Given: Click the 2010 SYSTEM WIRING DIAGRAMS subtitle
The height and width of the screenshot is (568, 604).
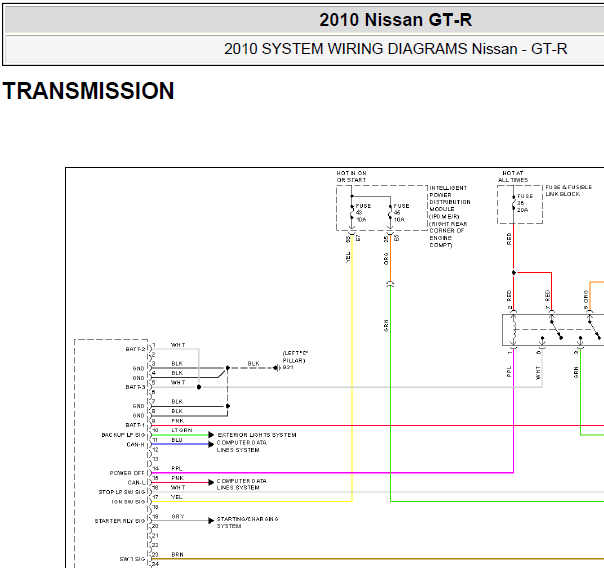Looking at the screenshot, I should tap(395, 49).
